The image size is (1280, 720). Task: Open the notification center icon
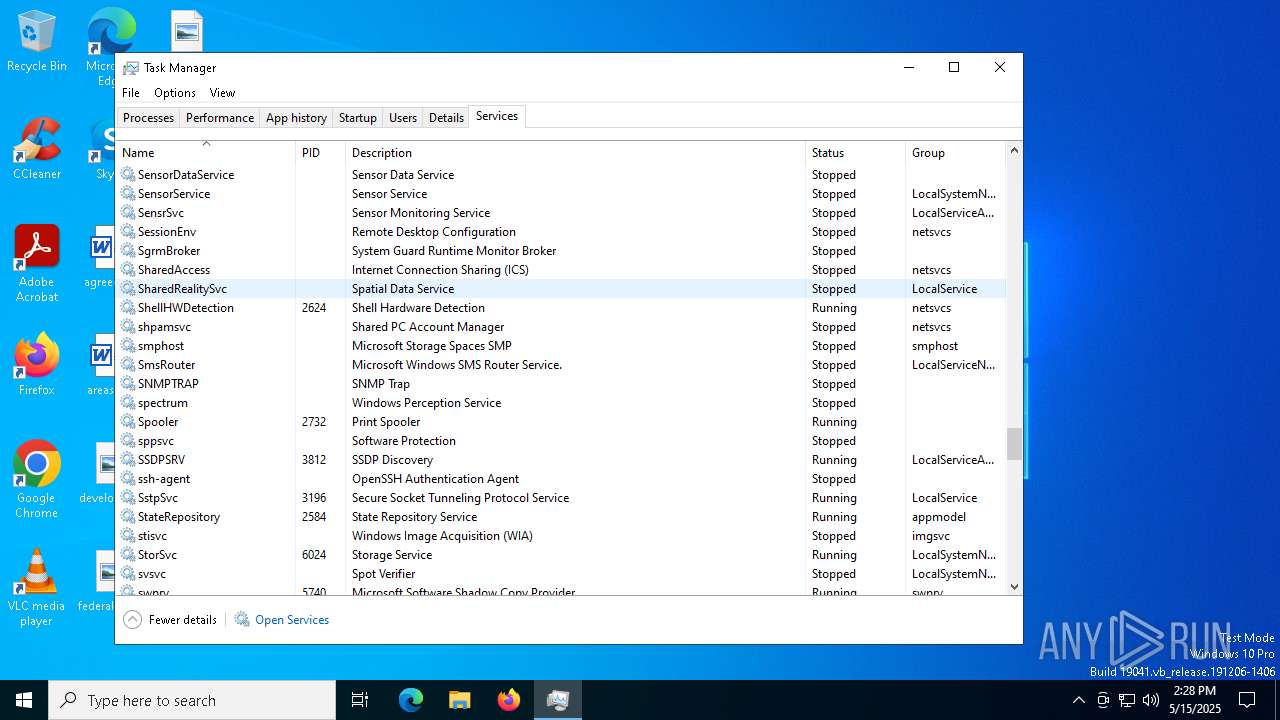(x=1247, y=700)
